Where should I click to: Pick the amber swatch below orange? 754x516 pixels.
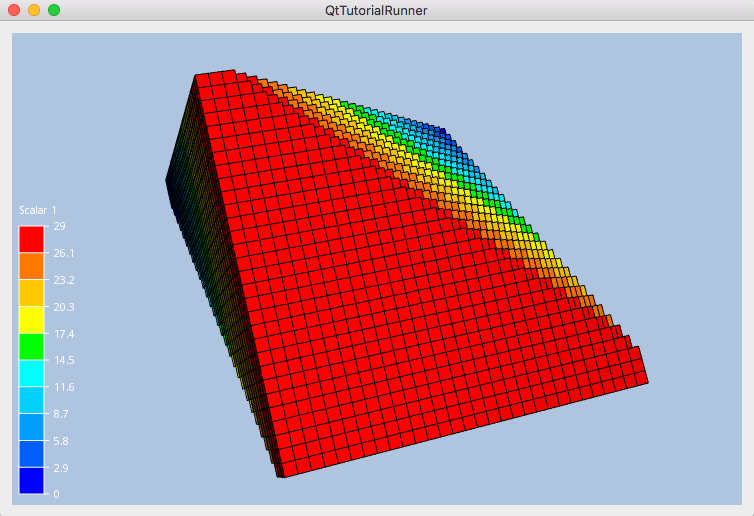point(32,293)
